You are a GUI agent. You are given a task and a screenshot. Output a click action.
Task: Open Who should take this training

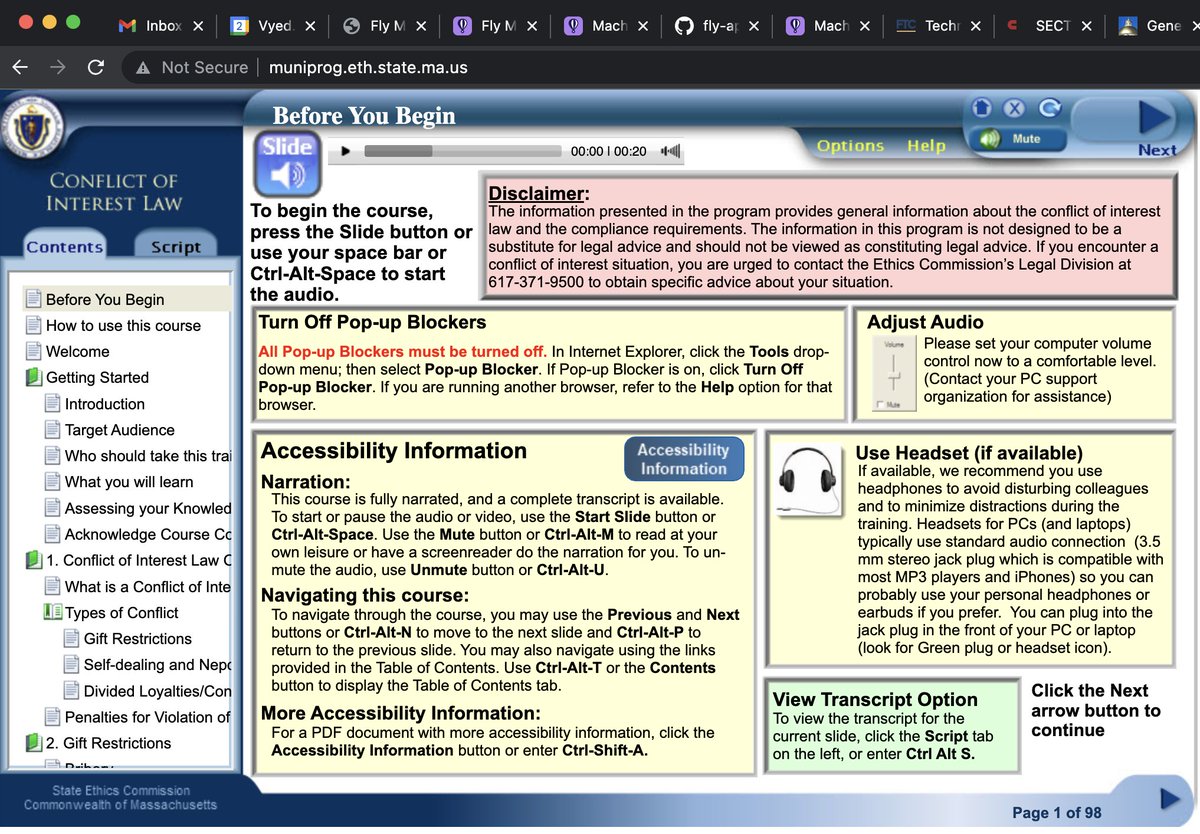pyautogui.click(x=148, y=456)
